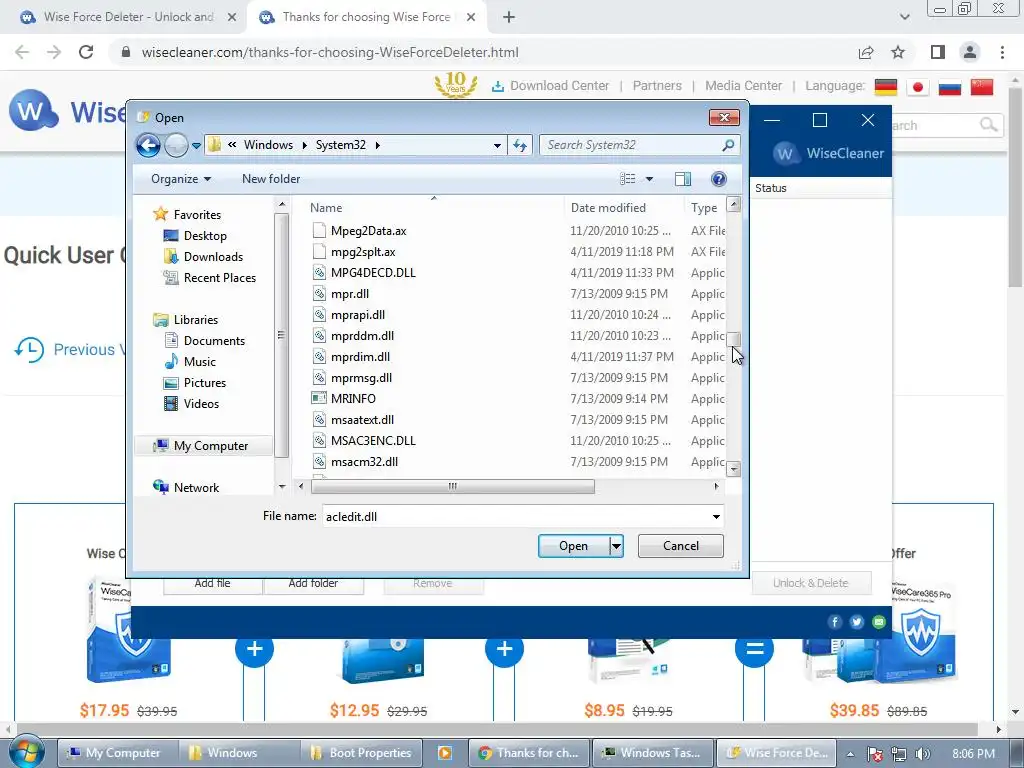
Task: Click the Forward arrow in Open dialog
Action: click(x=176, y=145)
